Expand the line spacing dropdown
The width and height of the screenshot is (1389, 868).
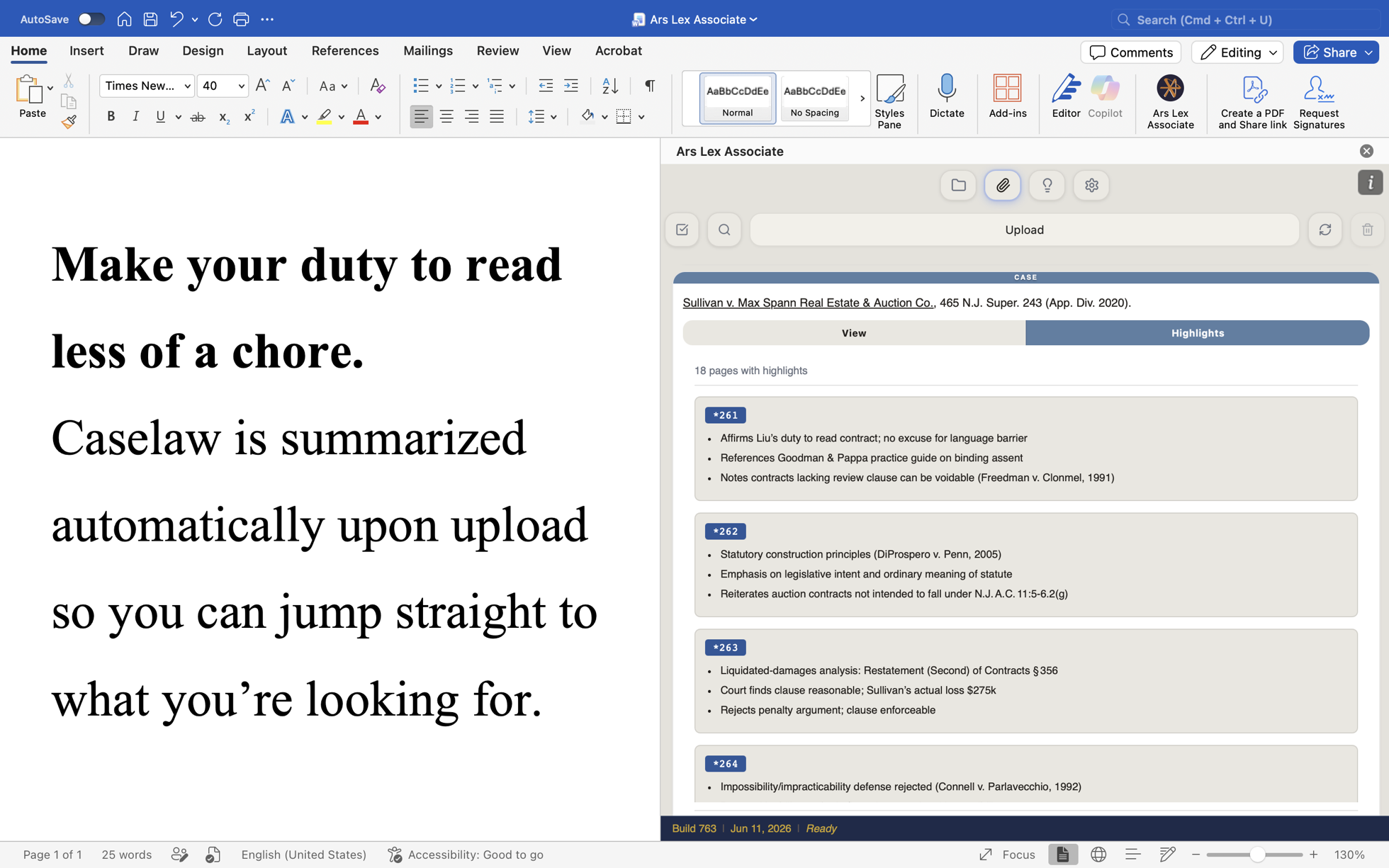coord(553,117)
